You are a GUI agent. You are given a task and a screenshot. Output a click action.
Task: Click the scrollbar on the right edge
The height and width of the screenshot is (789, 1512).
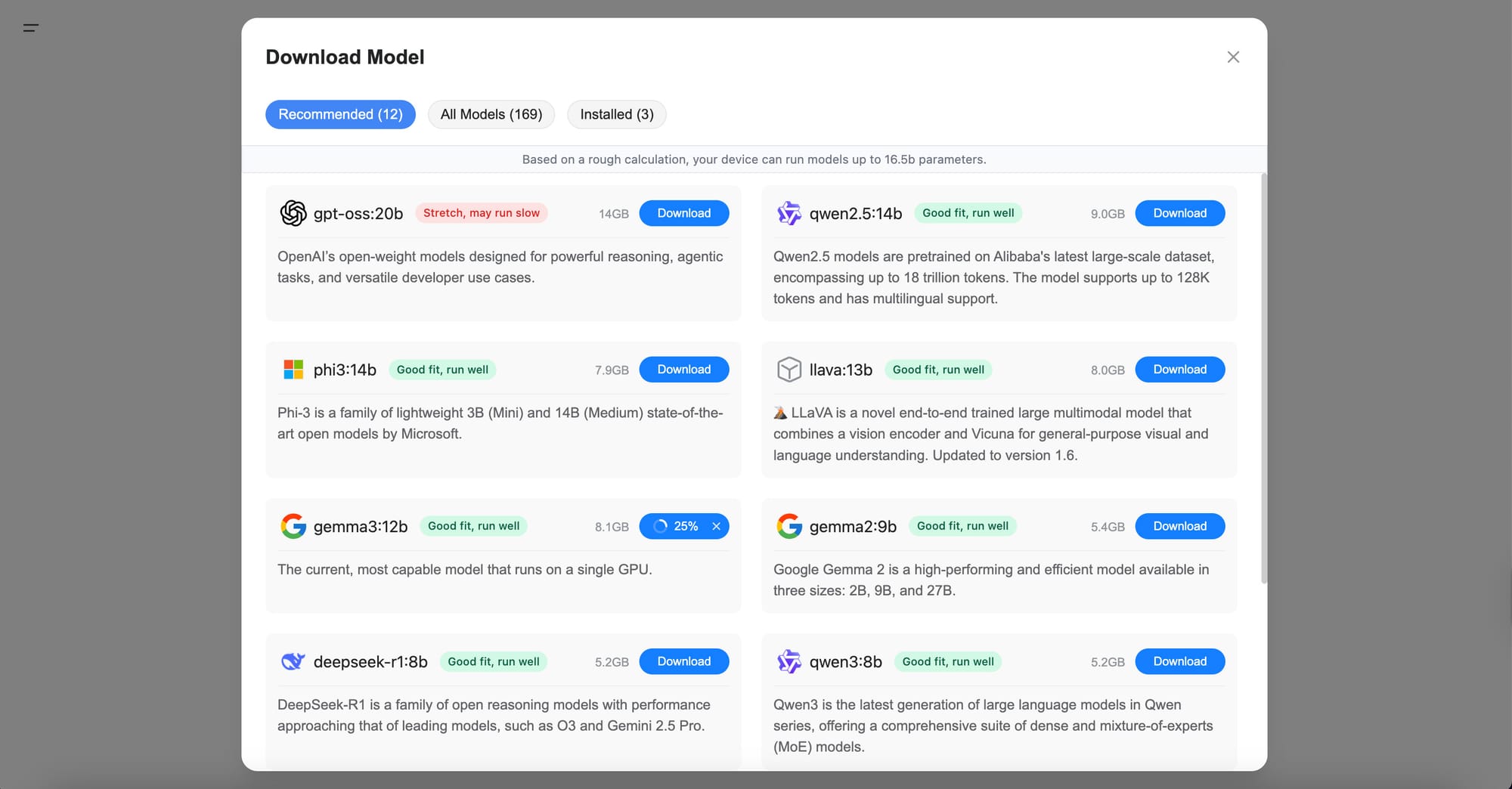(1263, 378)
